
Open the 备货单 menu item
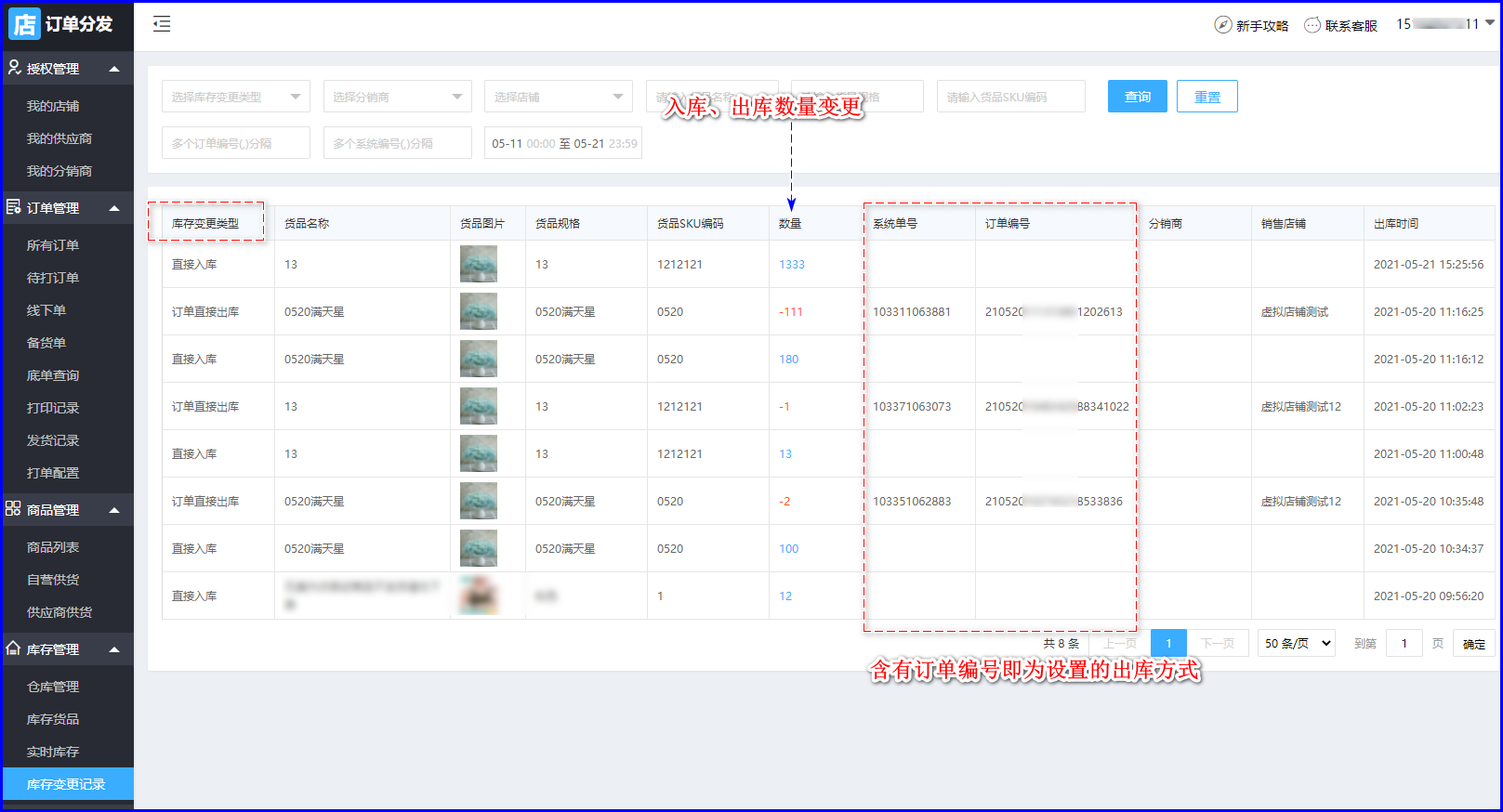pyautogui.click(x=46, y=343)
